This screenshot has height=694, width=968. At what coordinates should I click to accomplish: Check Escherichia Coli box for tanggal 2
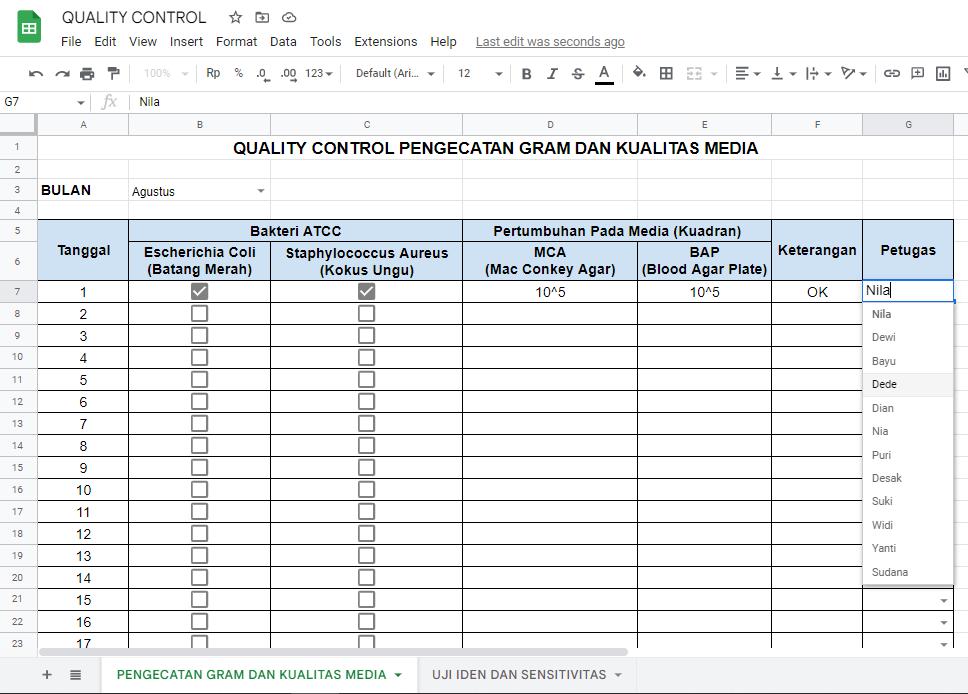(x=199, y=314)
